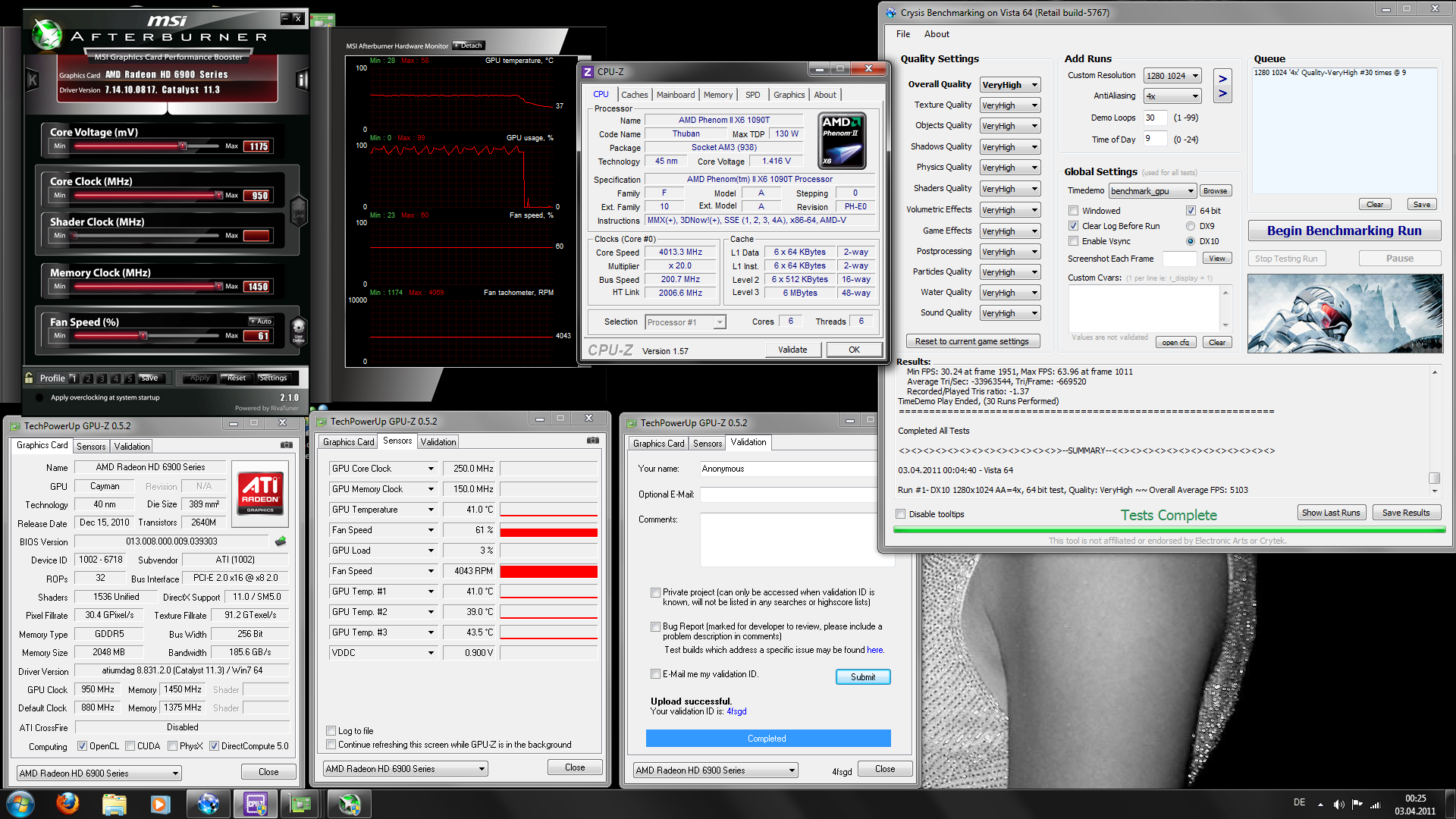Adjust the Fan Speed slider handle

143,335
